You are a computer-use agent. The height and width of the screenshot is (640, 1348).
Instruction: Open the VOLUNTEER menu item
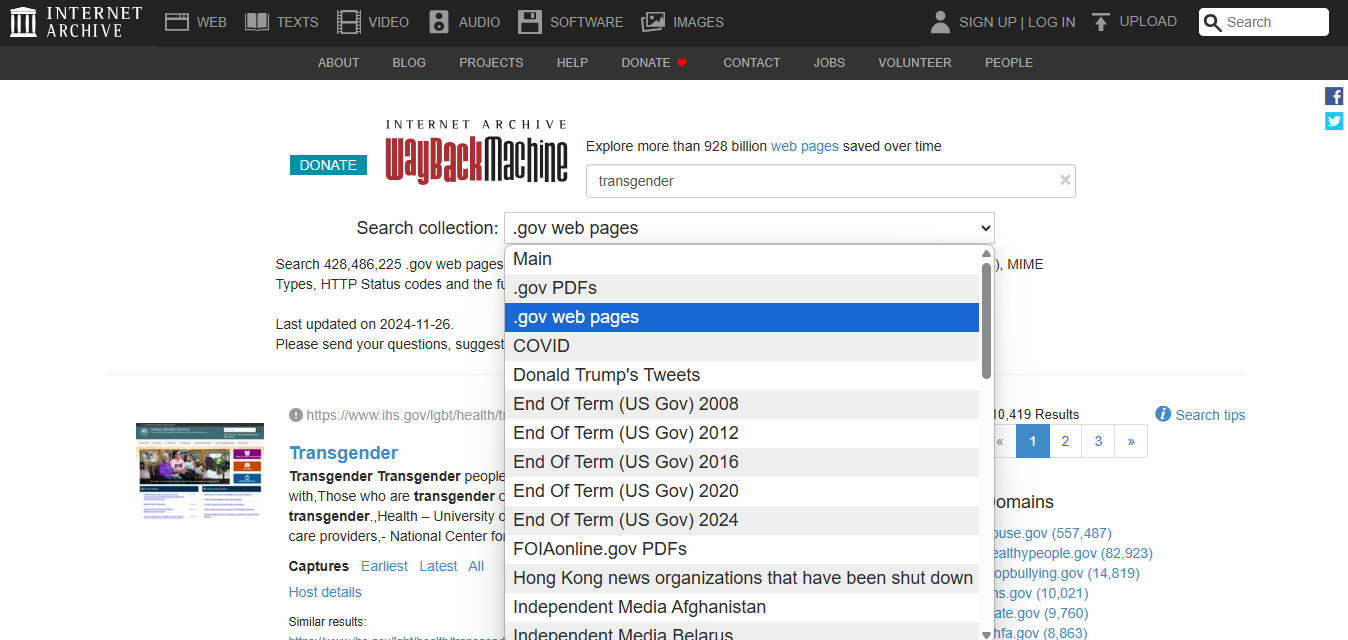(x=915, y=62)
